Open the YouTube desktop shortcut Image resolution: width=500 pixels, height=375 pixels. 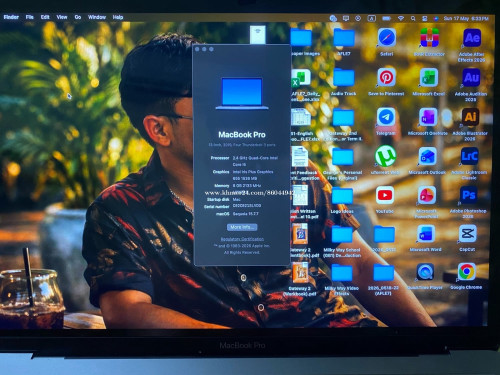385,195
